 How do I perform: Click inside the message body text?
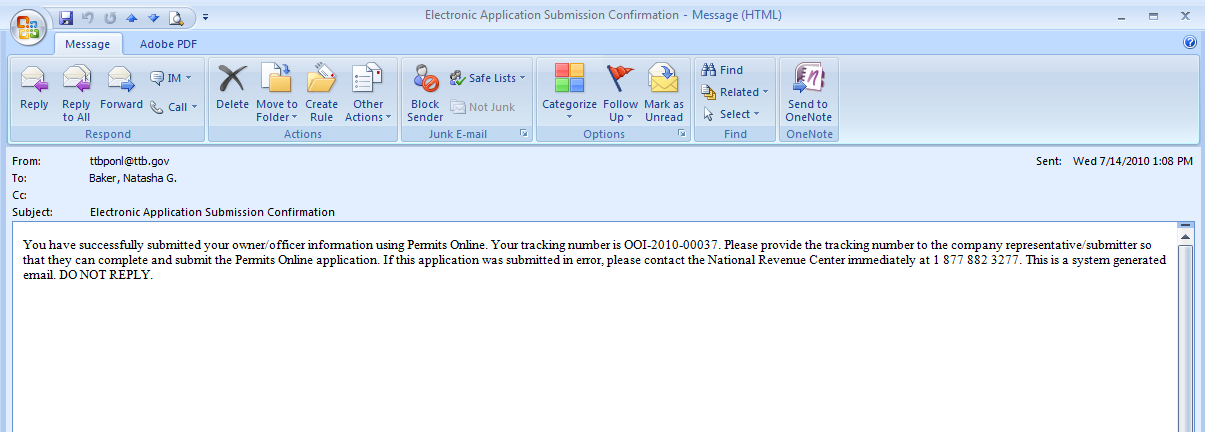click(x=594, y=259)
